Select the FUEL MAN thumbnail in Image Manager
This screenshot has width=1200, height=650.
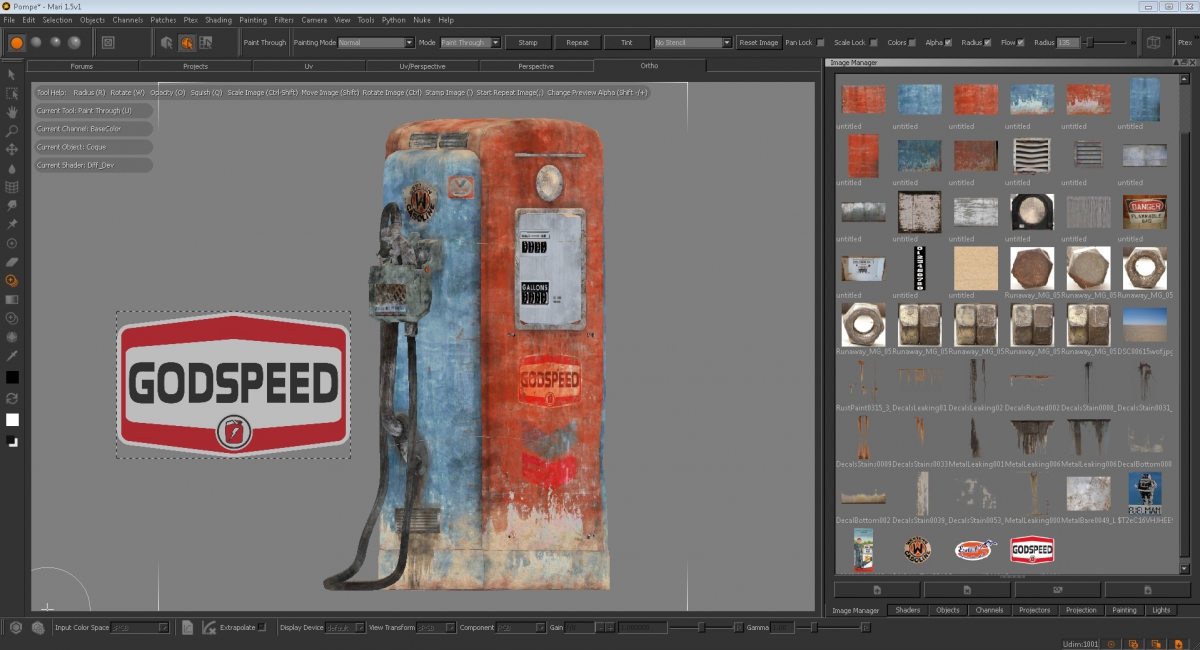(x=1144, y=495)
